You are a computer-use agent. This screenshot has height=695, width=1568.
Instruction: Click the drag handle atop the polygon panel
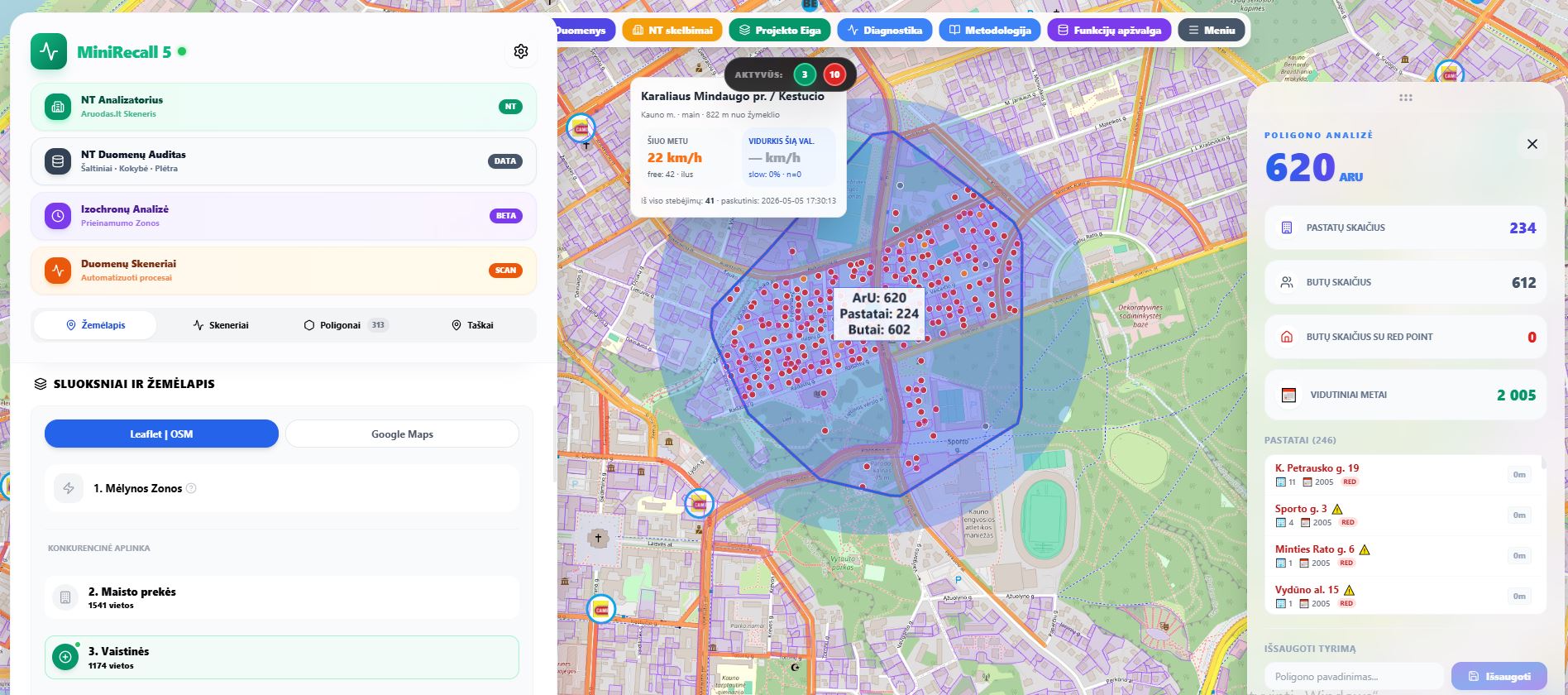coord(1406,98)
